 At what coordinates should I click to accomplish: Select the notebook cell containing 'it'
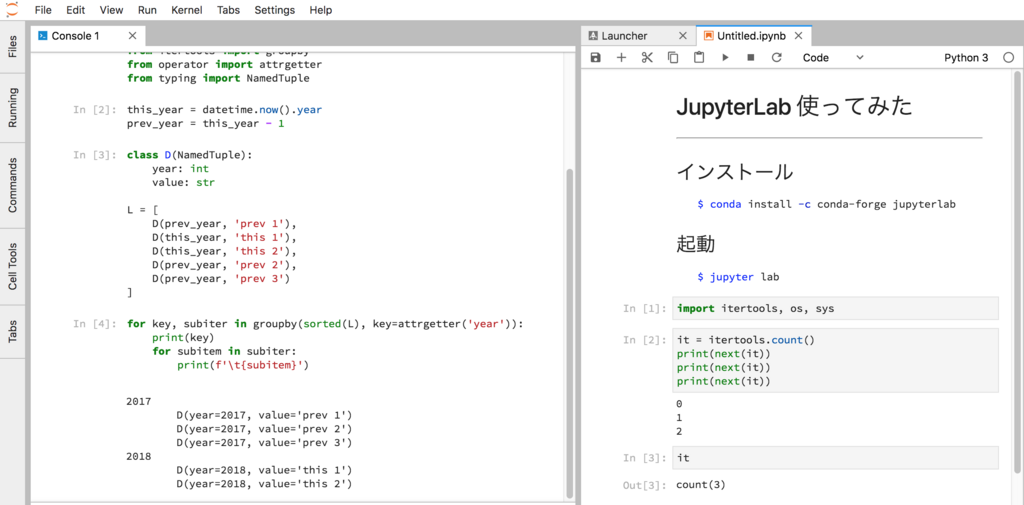835,458
